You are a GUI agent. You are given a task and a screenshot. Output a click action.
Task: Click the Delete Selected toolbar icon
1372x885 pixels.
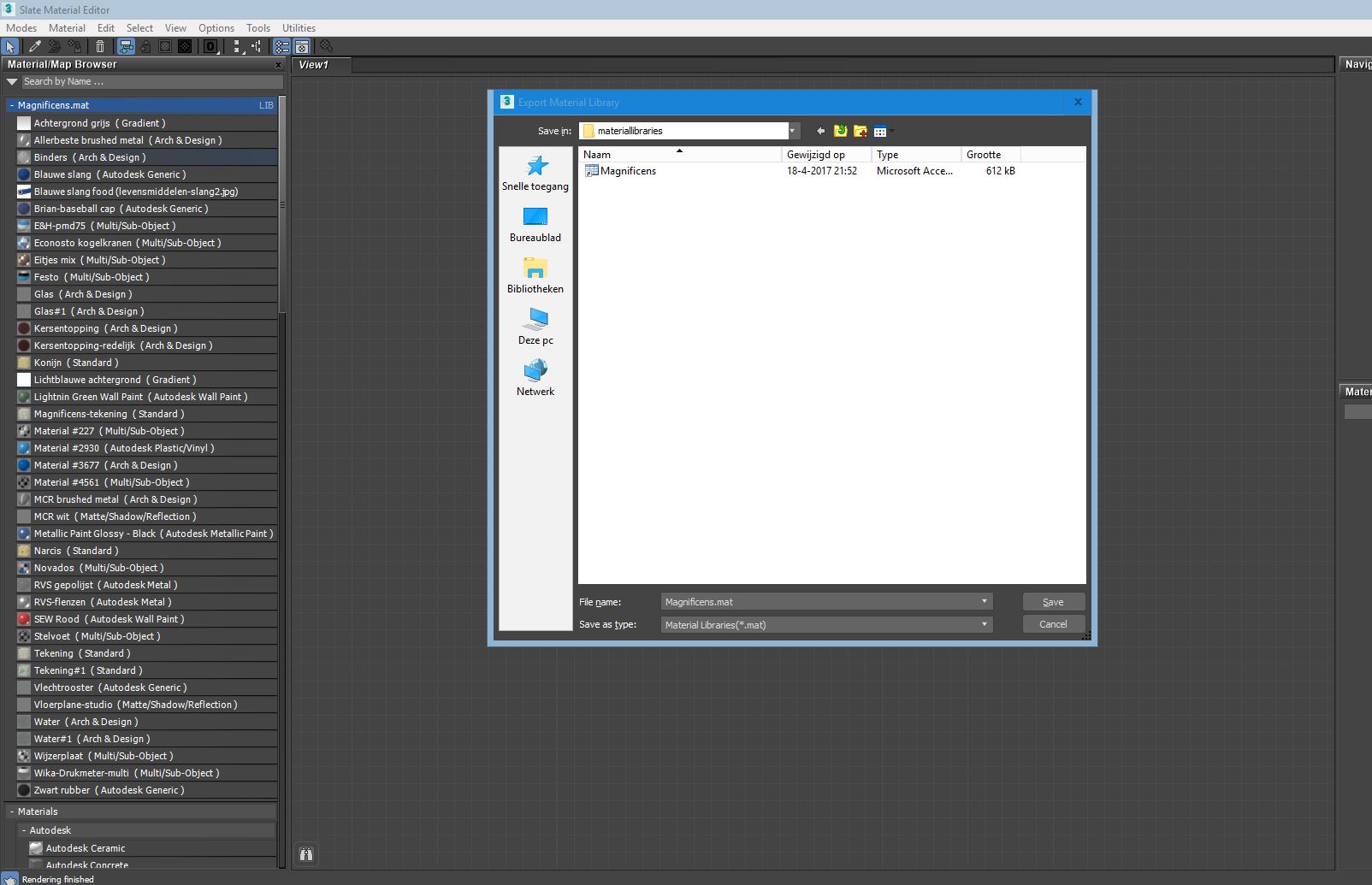coord(100,47)
